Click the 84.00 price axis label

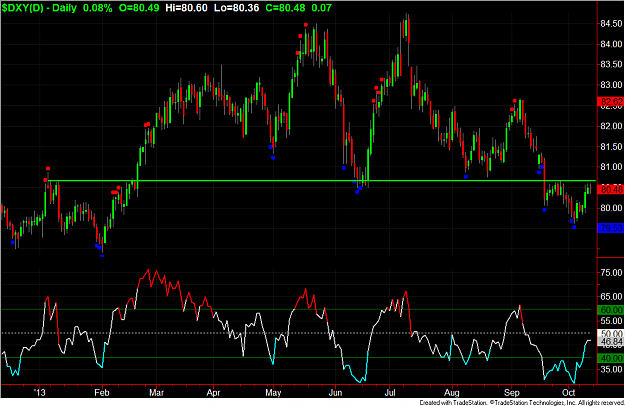point(611,44)
